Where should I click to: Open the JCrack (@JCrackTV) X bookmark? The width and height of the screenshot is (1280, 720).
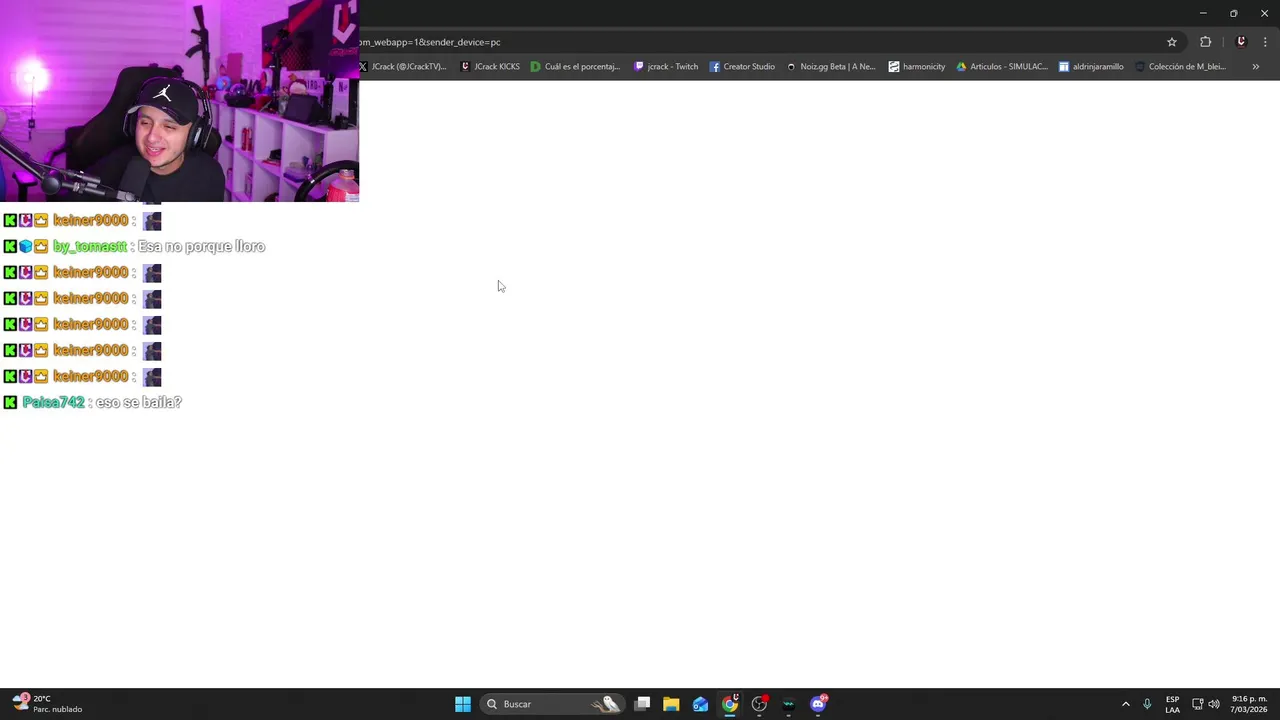click(x=402, y=67)
